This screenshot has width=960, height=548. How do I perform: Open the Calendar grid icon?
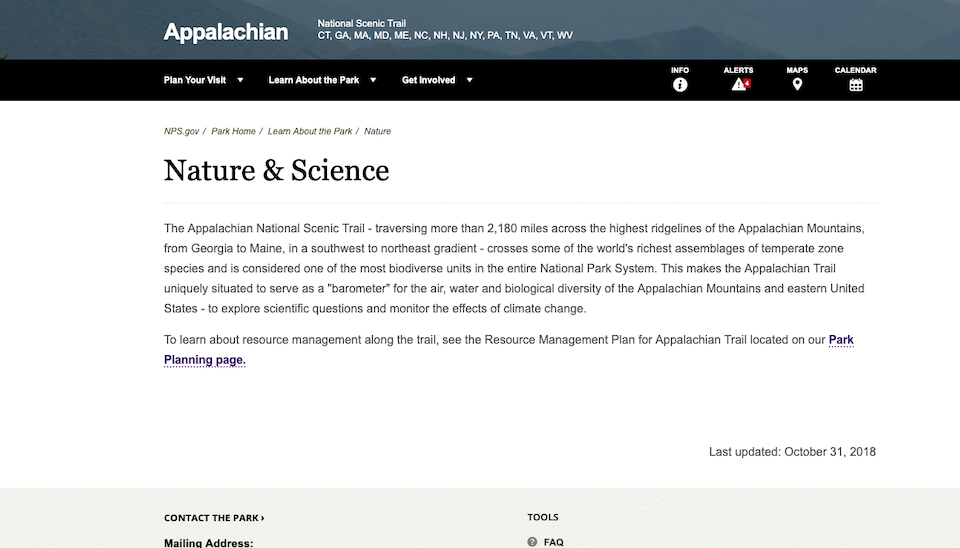coord(855,85)
